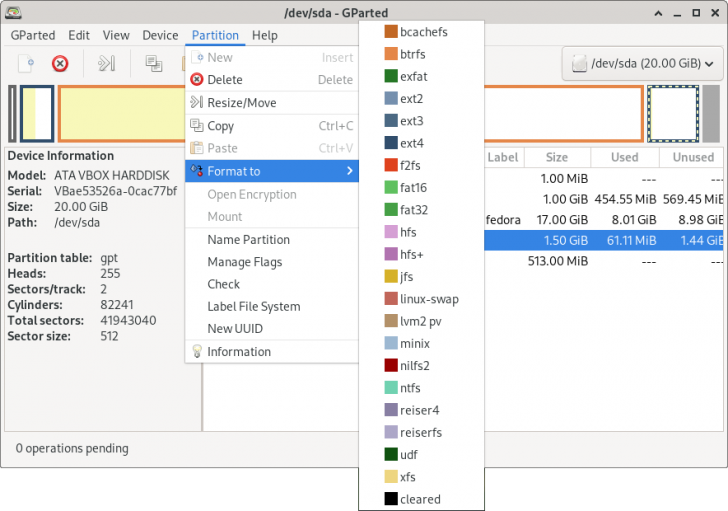Choose ext4 in the format list
The image size is (728, 511).
[x=422, y=143]
